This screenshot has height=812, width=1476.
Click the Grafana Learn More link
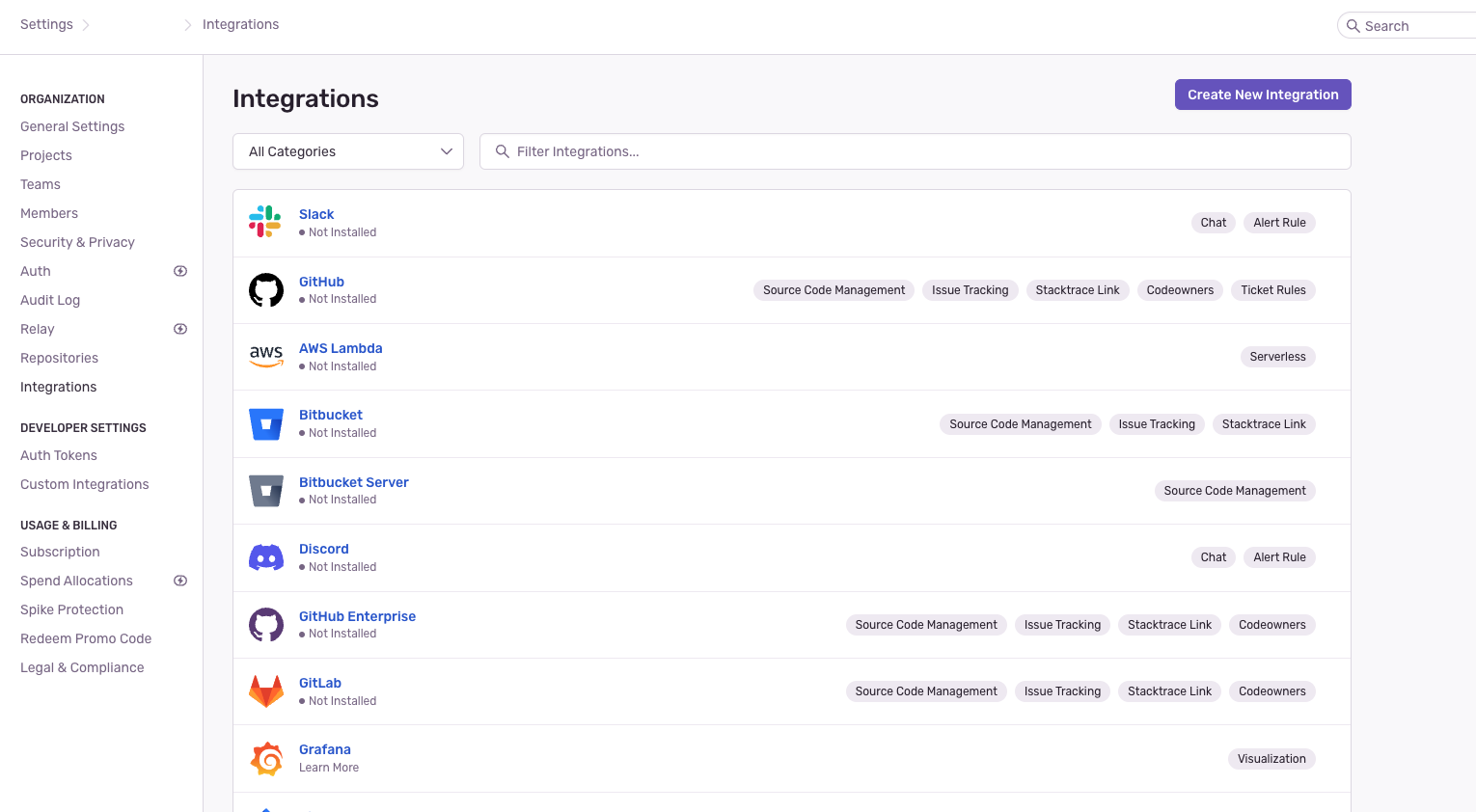tap(329, 768)
